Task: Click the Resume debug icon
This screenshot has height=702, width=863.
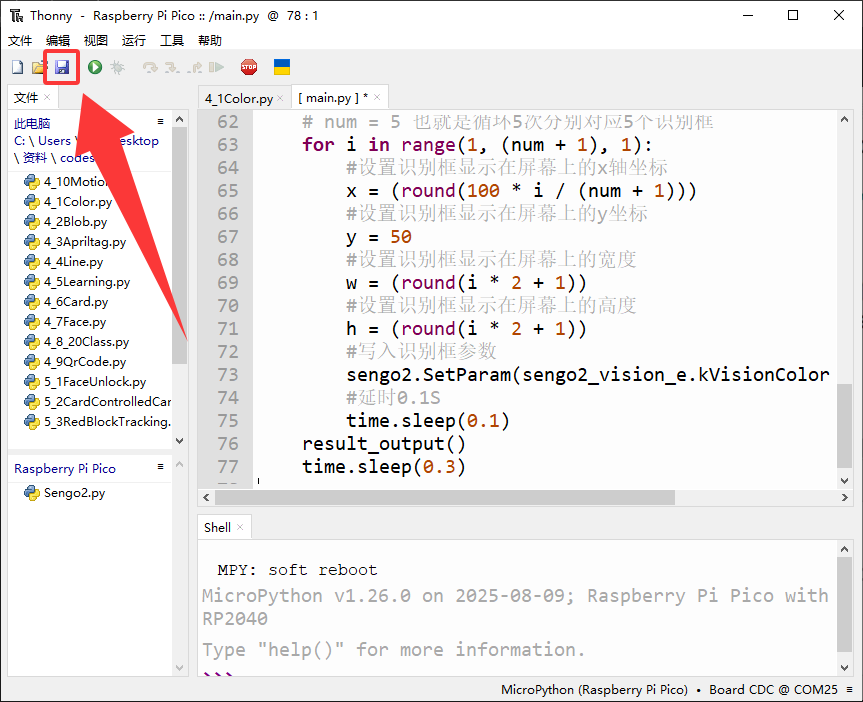Action: (x=216, y=67)
